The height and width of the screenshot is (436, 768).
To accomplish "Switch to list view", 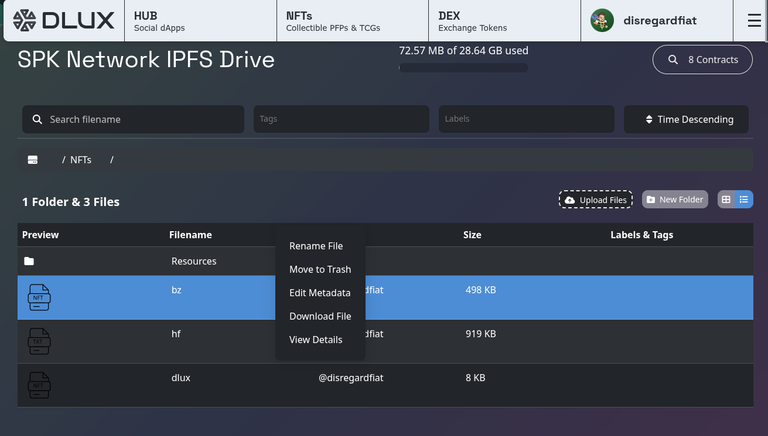I will click(744, 199).
